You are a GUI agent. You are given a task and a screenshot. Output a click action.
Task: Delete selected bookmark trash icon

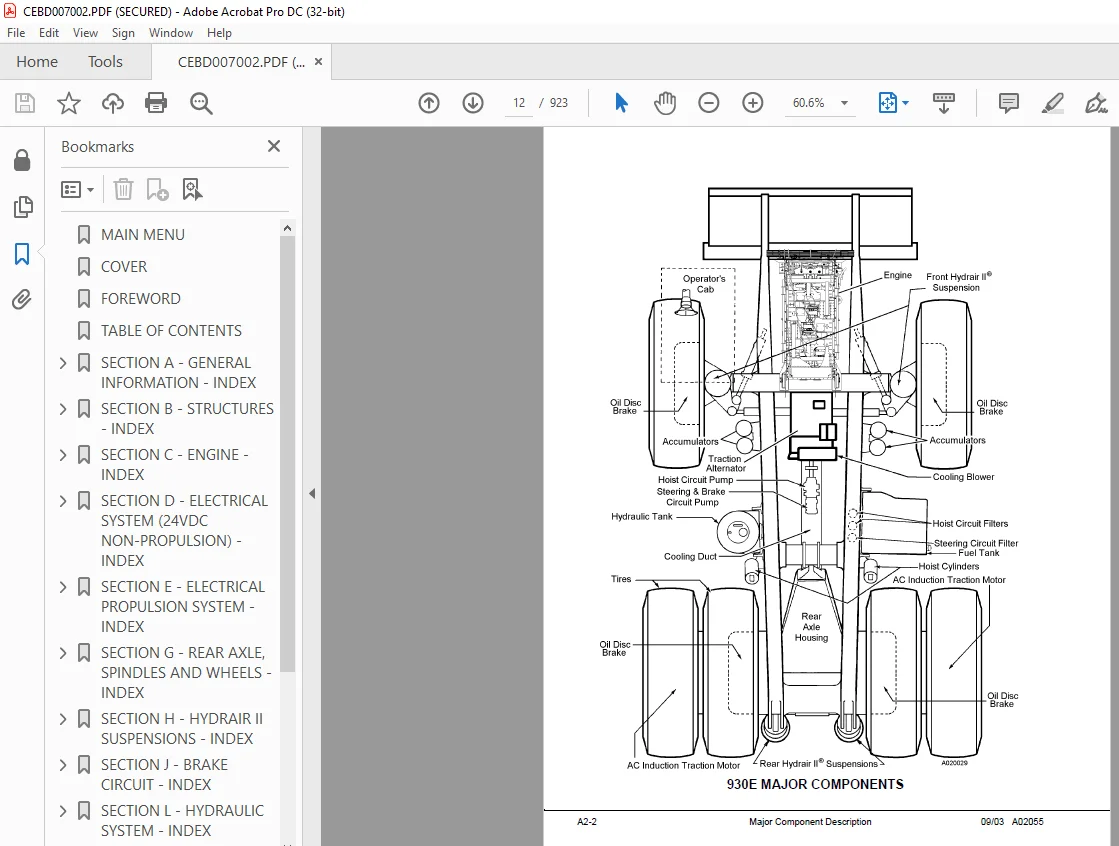pyautogui.click(x=123, y=189)
